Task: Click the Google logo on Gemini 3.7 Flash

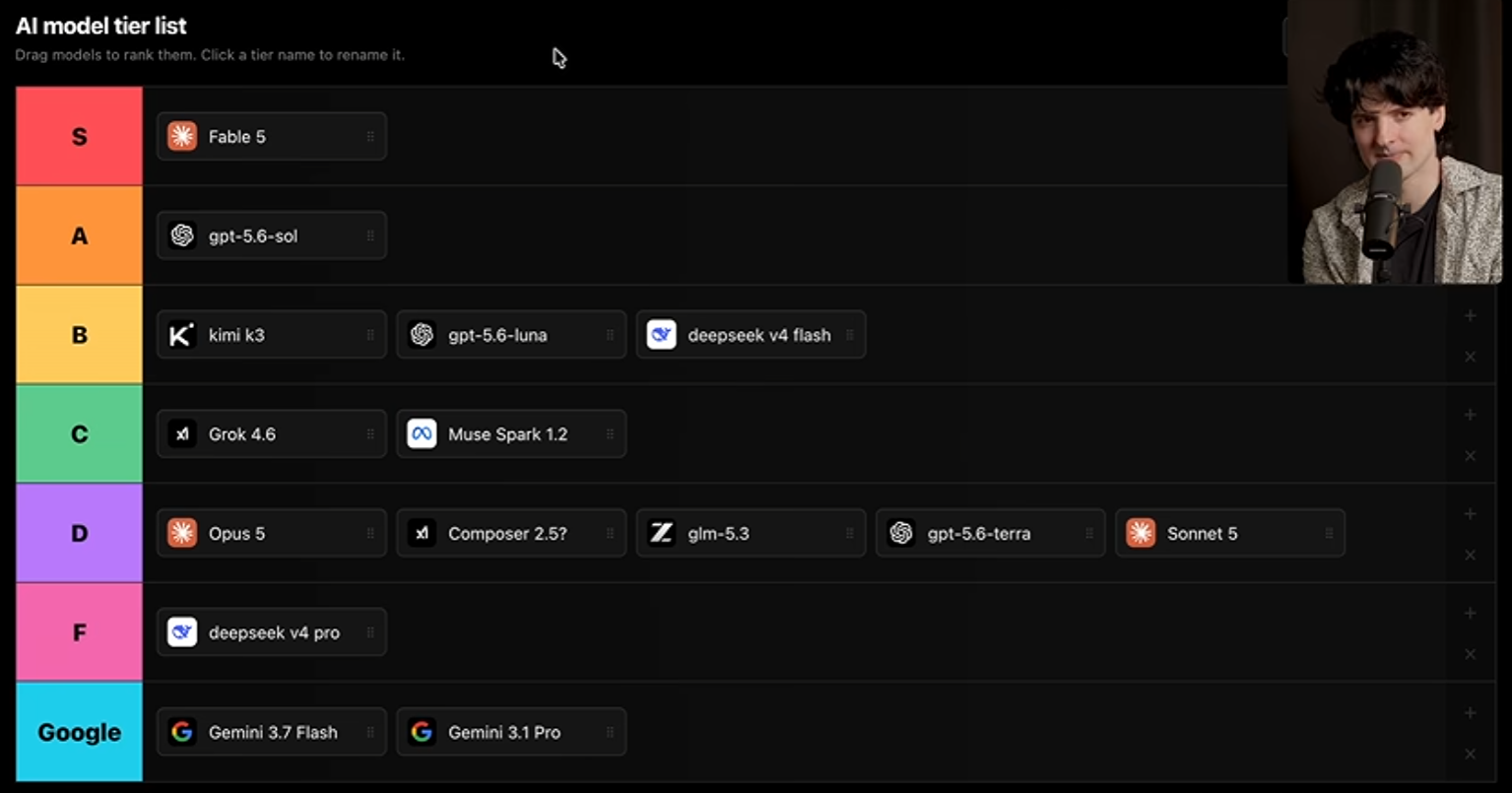Action: [x=182, y=732]
